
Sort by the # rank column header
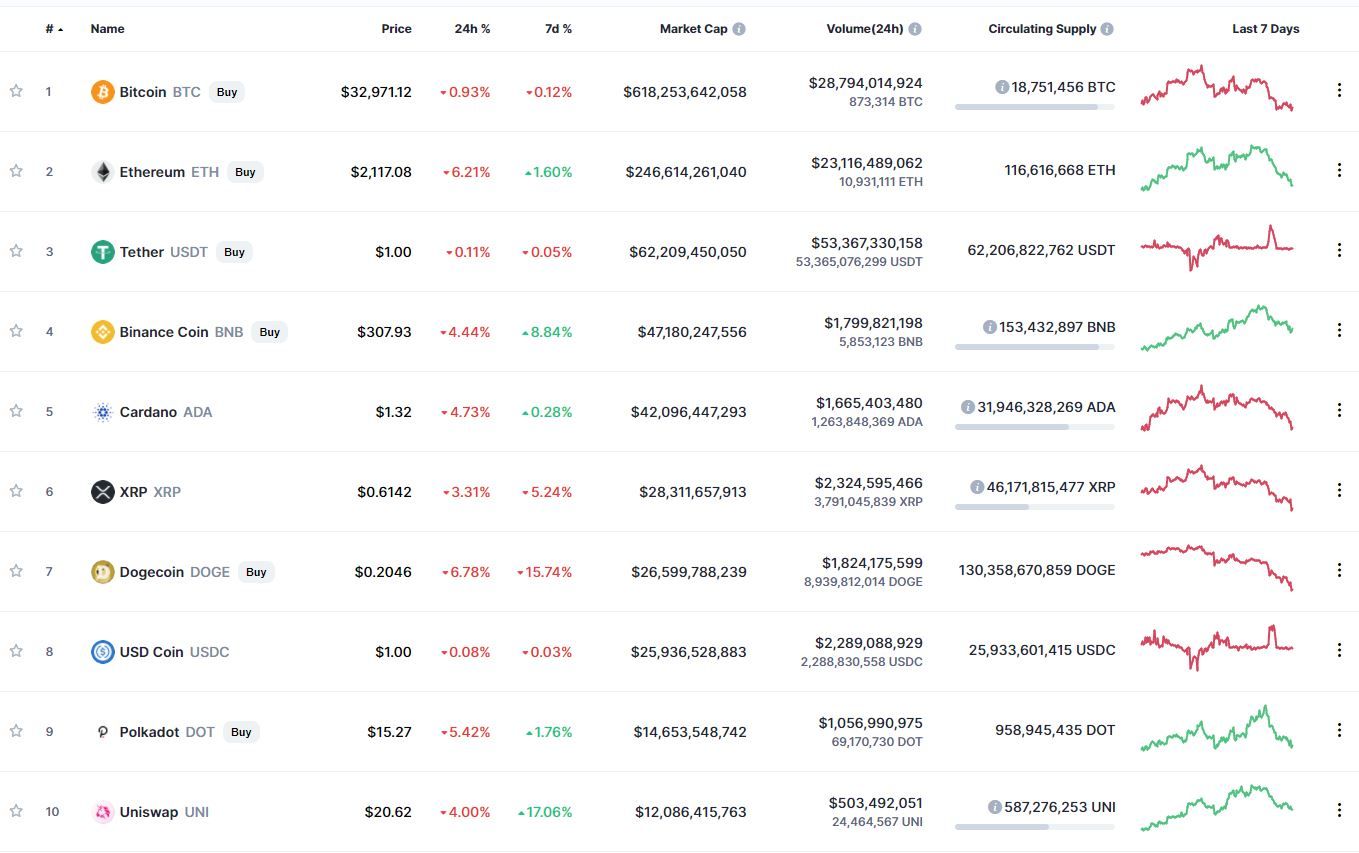tap(54, 29)
